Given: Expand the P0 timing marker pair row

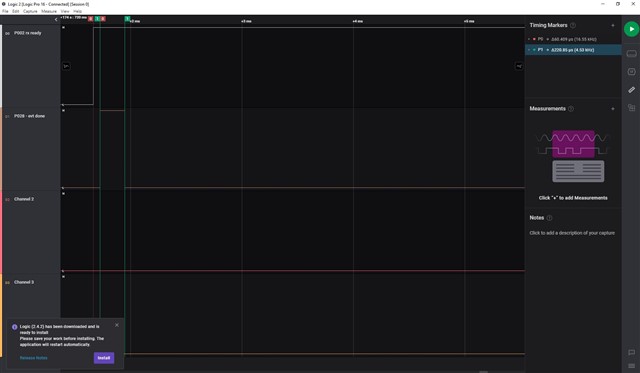Looking at the screenshot, I should click(x=529, y=39).
